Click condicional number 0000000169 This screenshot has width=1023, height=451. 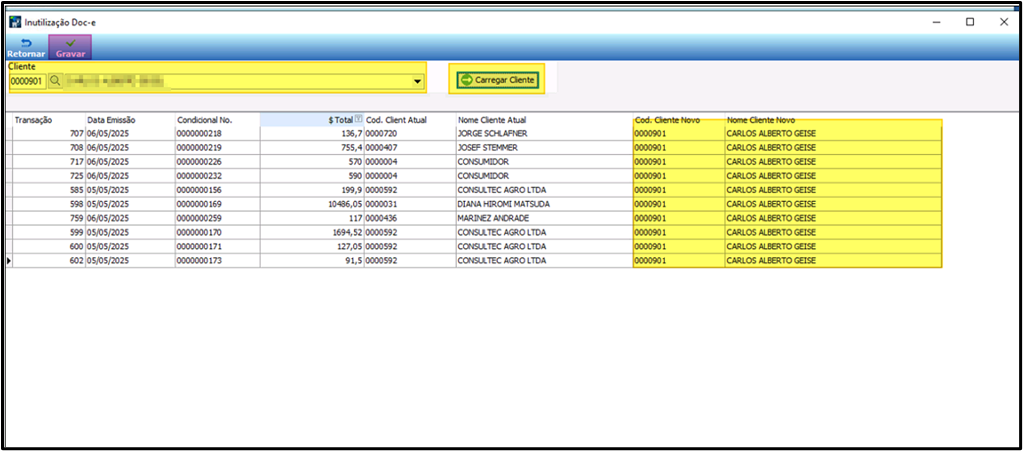coord(218,204)
